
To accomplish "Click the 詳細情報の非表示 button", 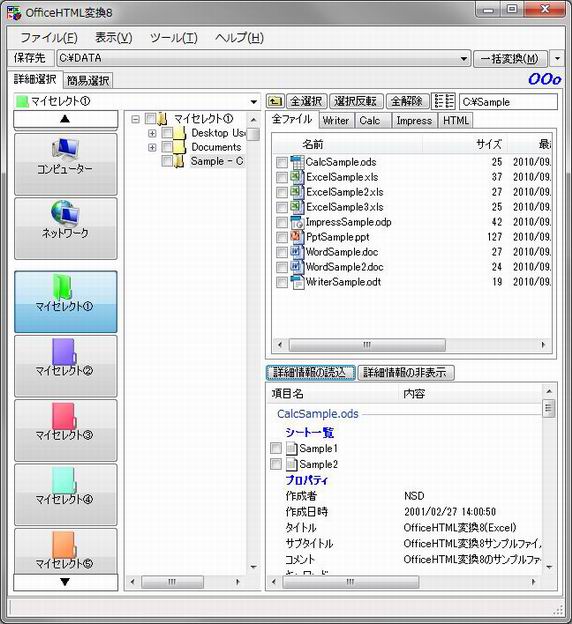I will 406,373.
